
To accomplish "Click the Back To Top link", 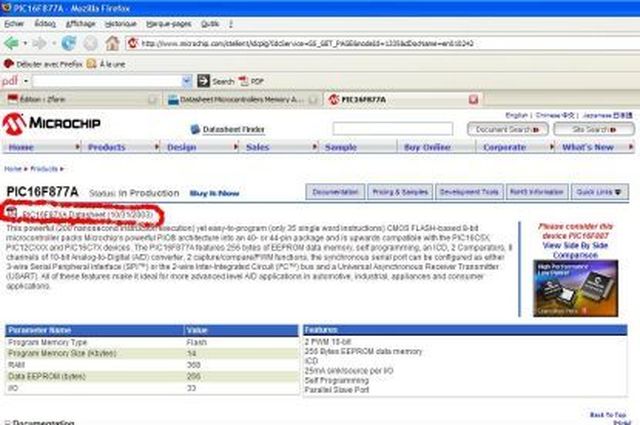I will [x=608, y=414].
